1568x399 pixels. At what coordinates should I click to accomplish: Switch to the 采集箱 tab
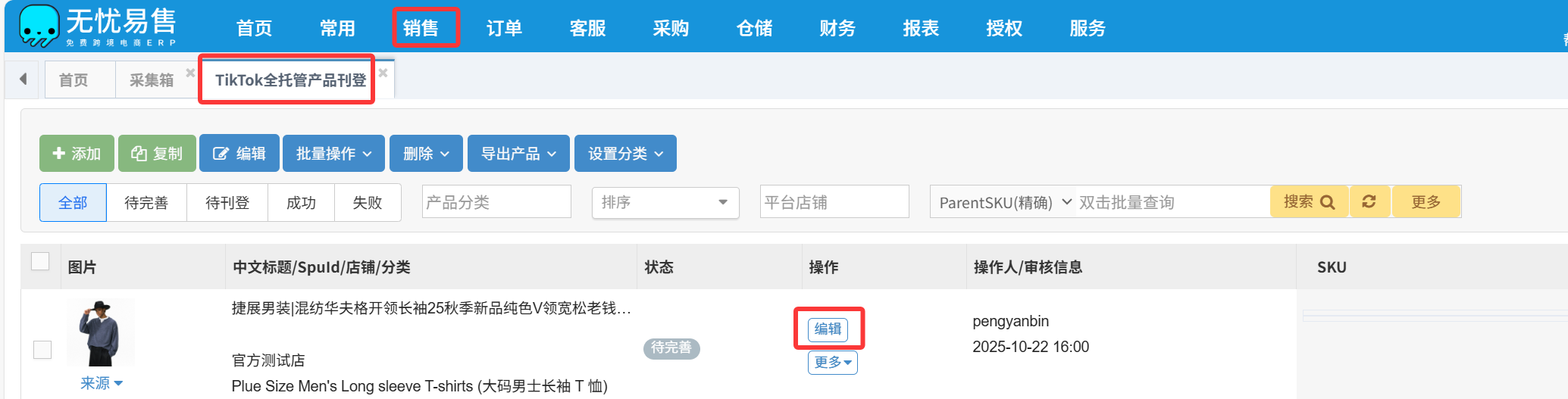[151, 79]
